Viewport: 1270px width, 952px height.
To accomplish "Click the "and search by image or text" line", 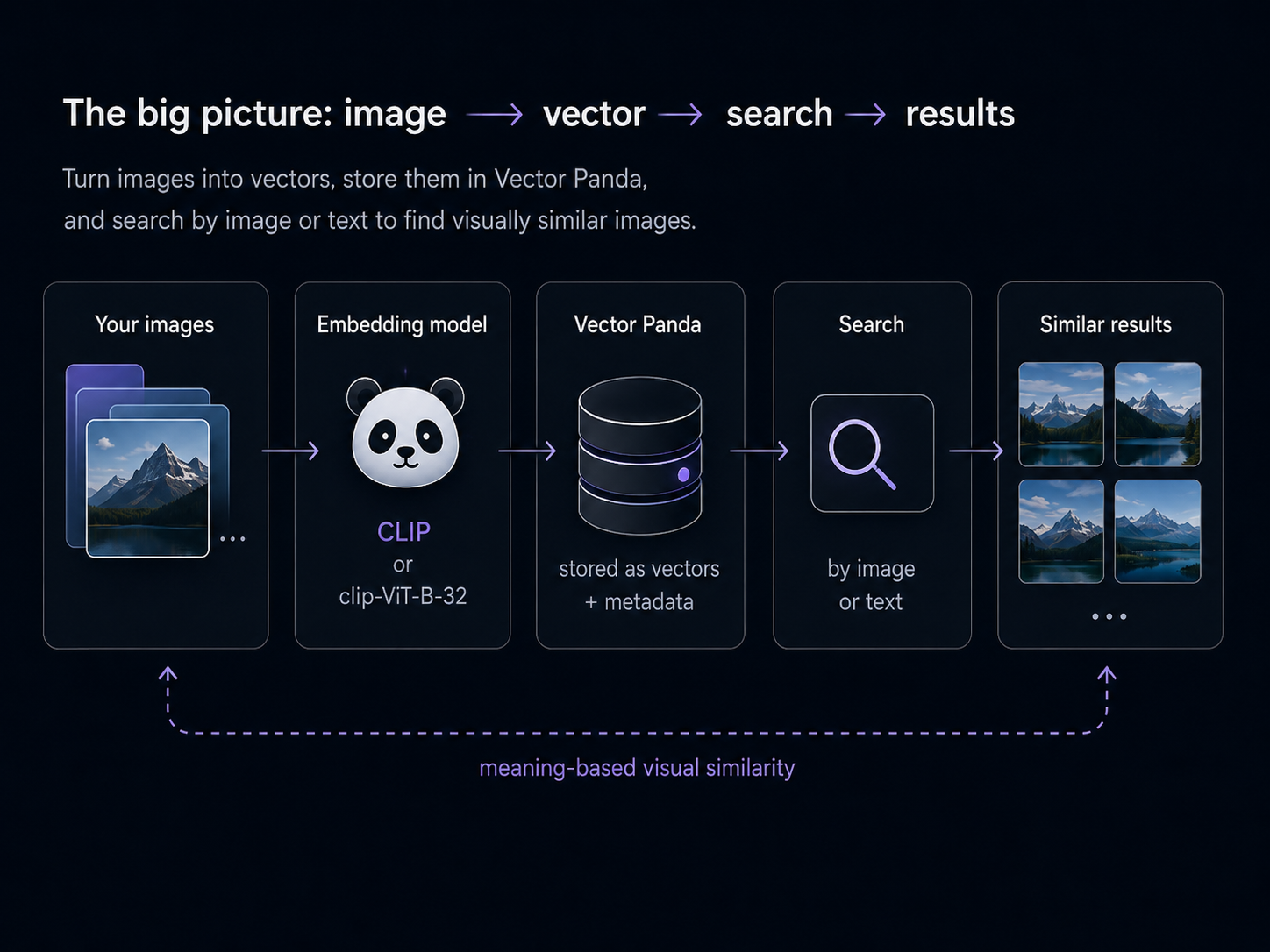I will 380,220.
